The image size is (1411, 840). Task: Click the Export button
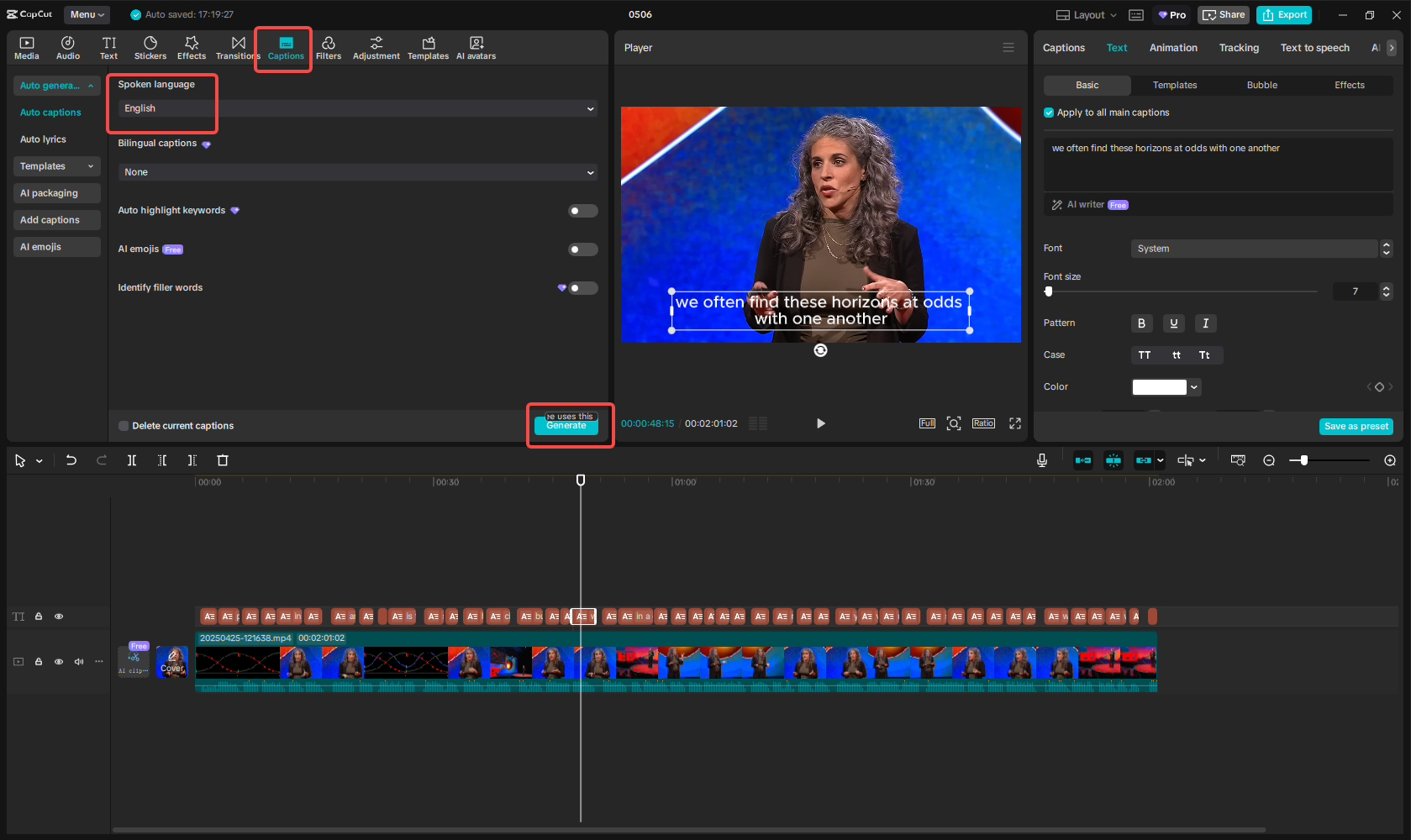click(x=1284, y=15)
